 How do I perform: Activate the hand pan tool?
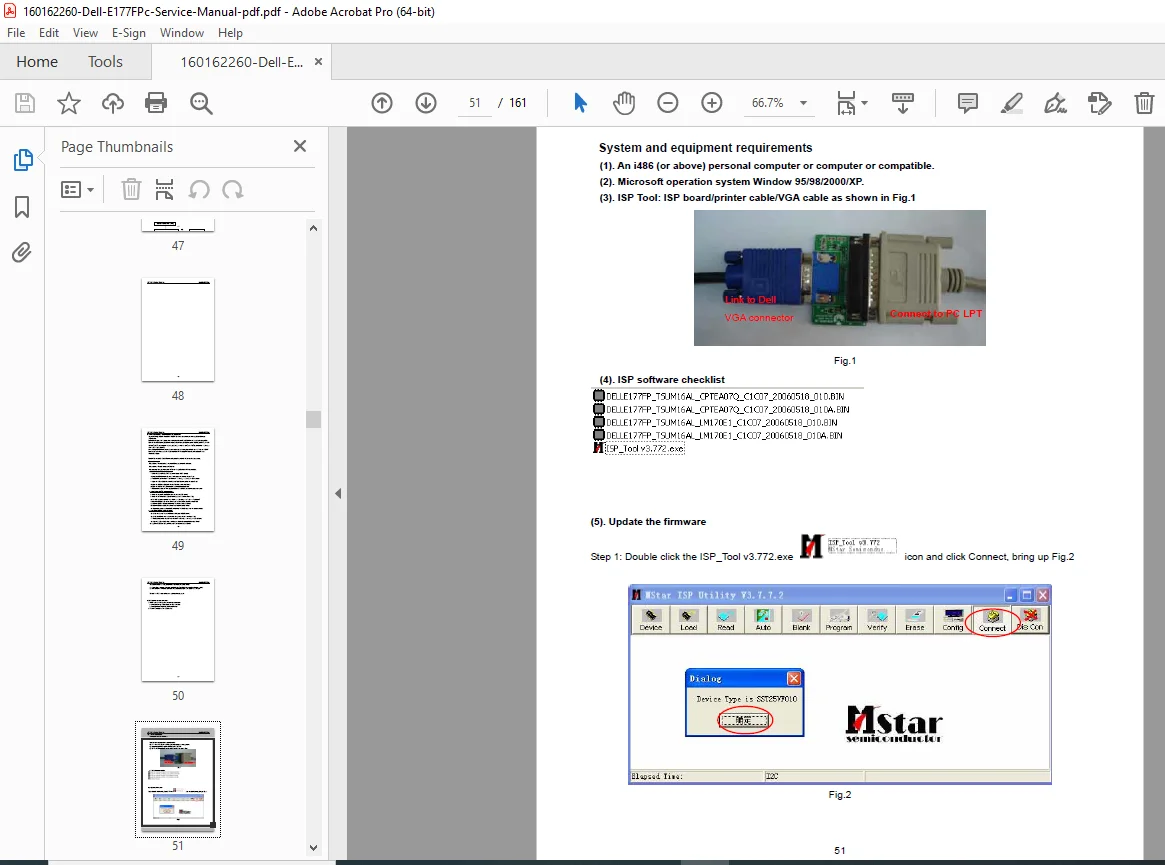click(x=624, y=103)
